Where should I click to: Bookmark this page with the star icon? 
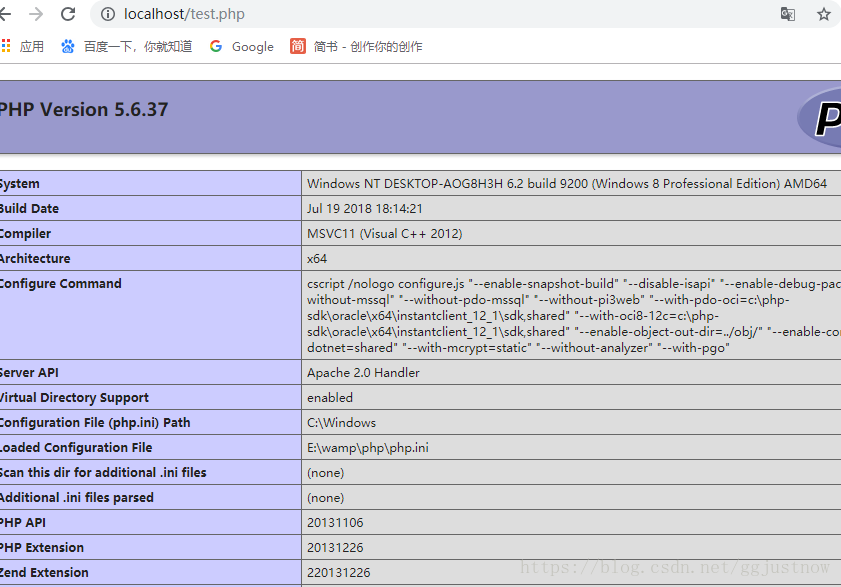(x=824, y=14)
